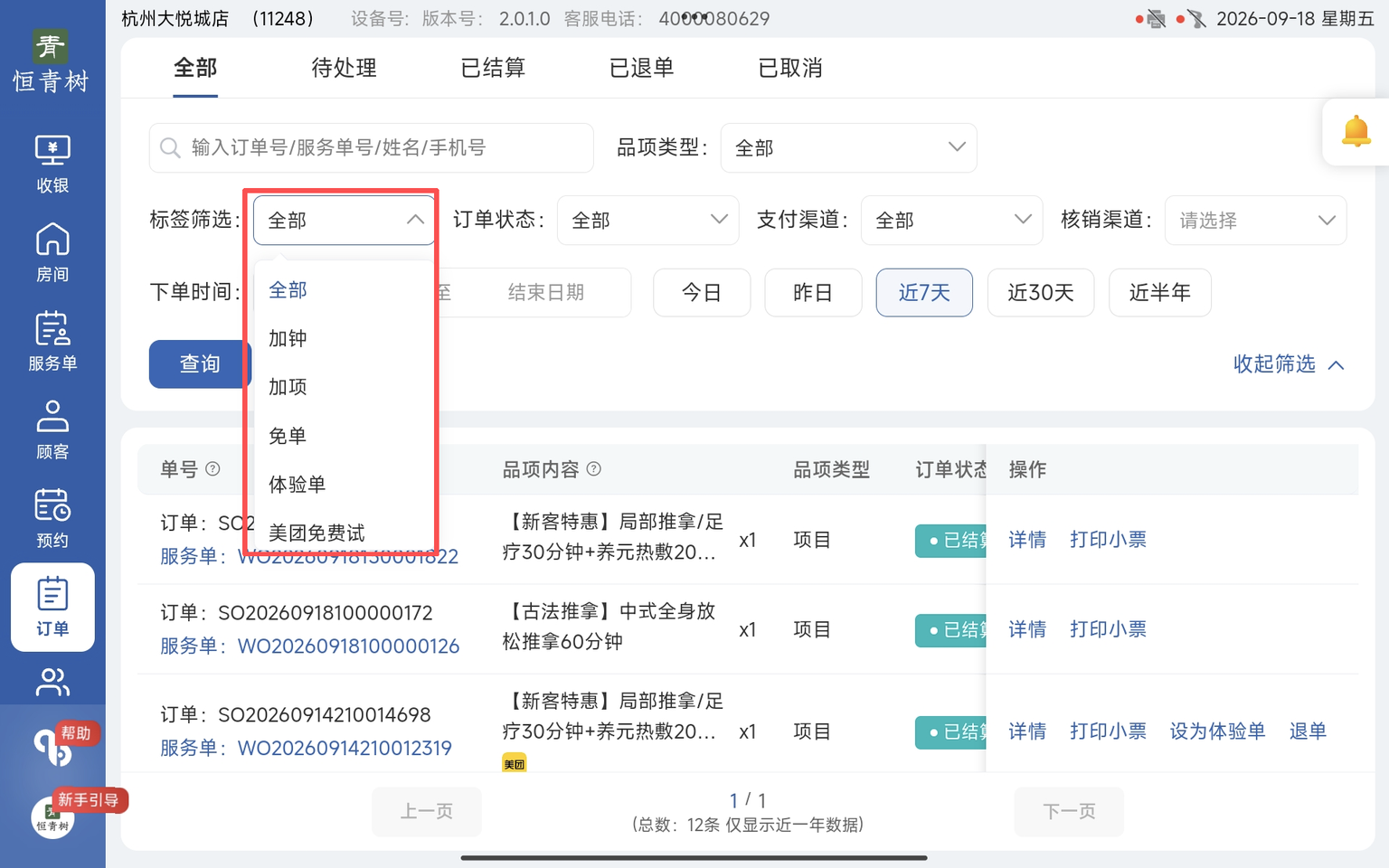Image resolution: width=1389 pixels, height=868 pixels.
Task: Click the help icon beside 单号 header
Action: [213, 468]
